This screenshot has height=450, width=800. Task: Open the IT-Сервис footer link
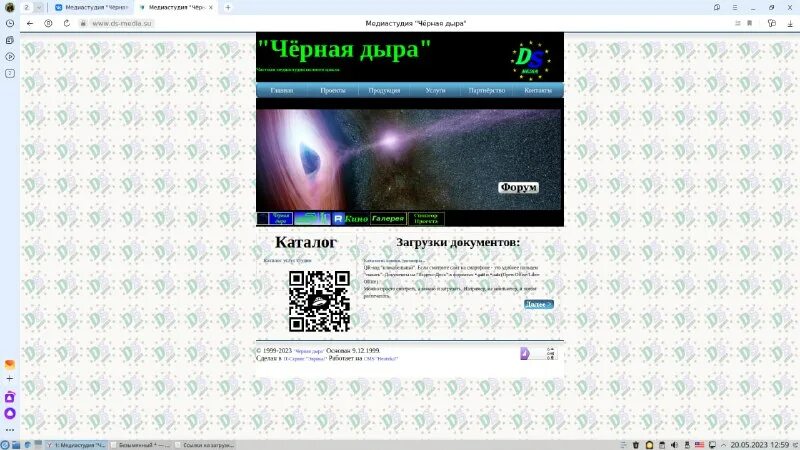coord(305,359)
